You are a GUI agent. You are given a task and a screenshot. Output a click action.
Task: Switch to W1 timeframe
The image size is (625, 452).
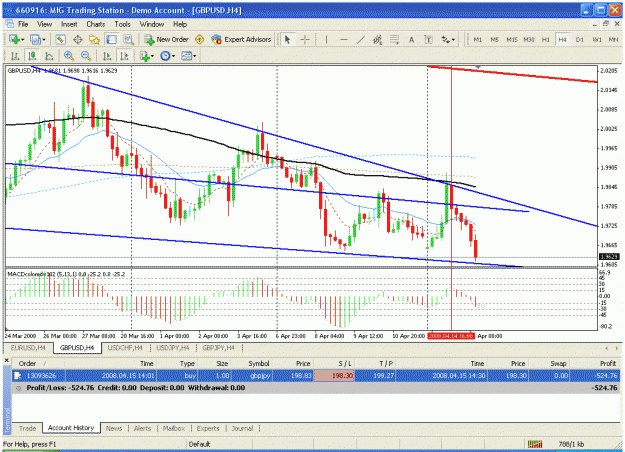point(597,39)
